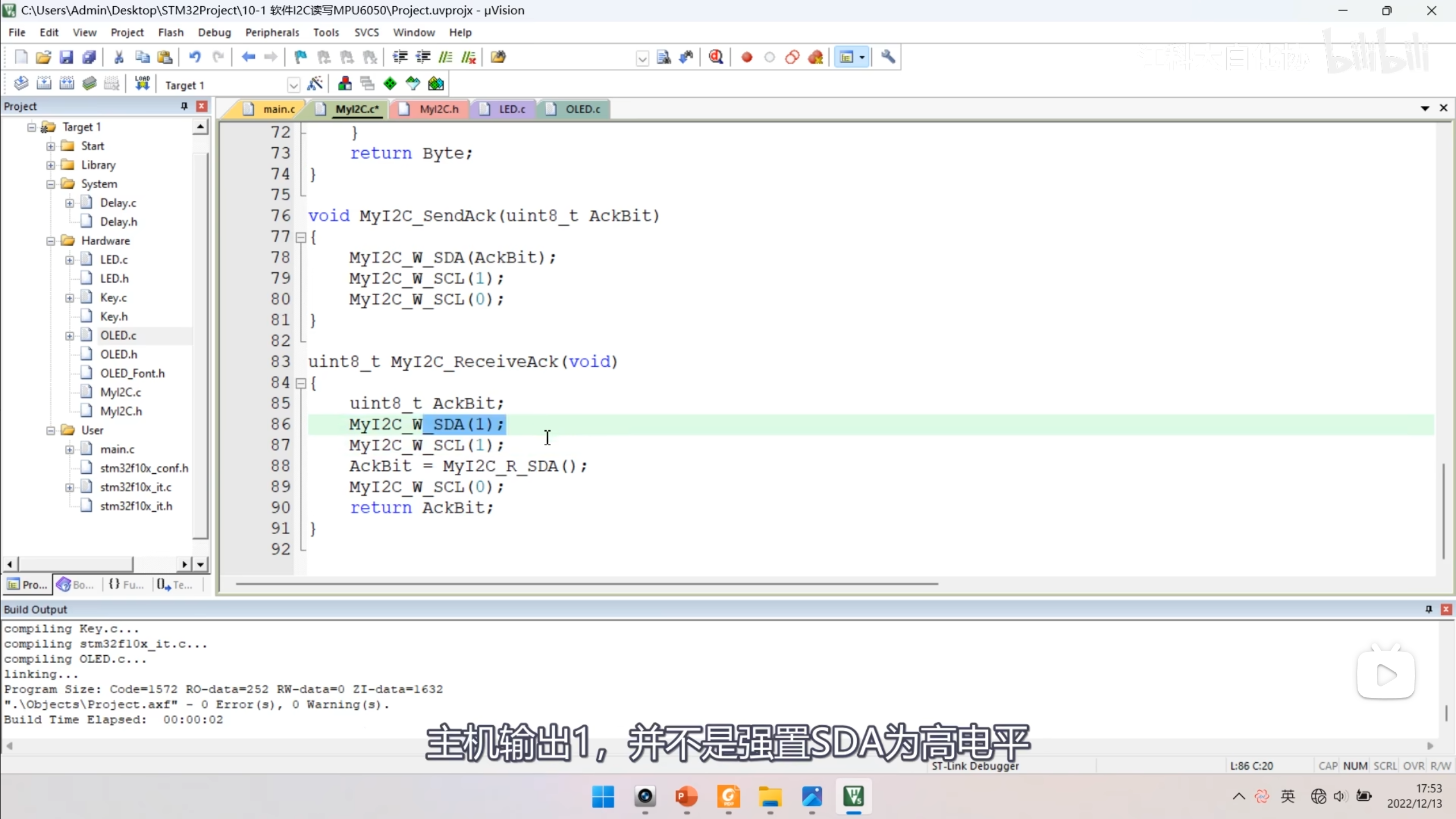Switch to the MyI2C.h tab
Viewport: 1456px width, 819px height.
point(438,109)
